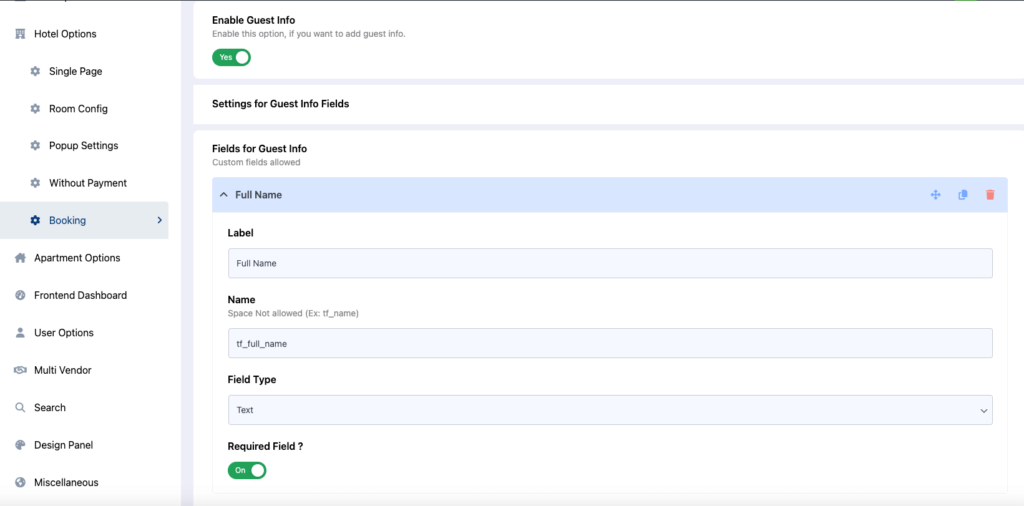Image resolution: width=1024 pixels, height=506 pixels.
Task: Duplicate the Full Name field with the copy icon
Action: pos(963,195)
